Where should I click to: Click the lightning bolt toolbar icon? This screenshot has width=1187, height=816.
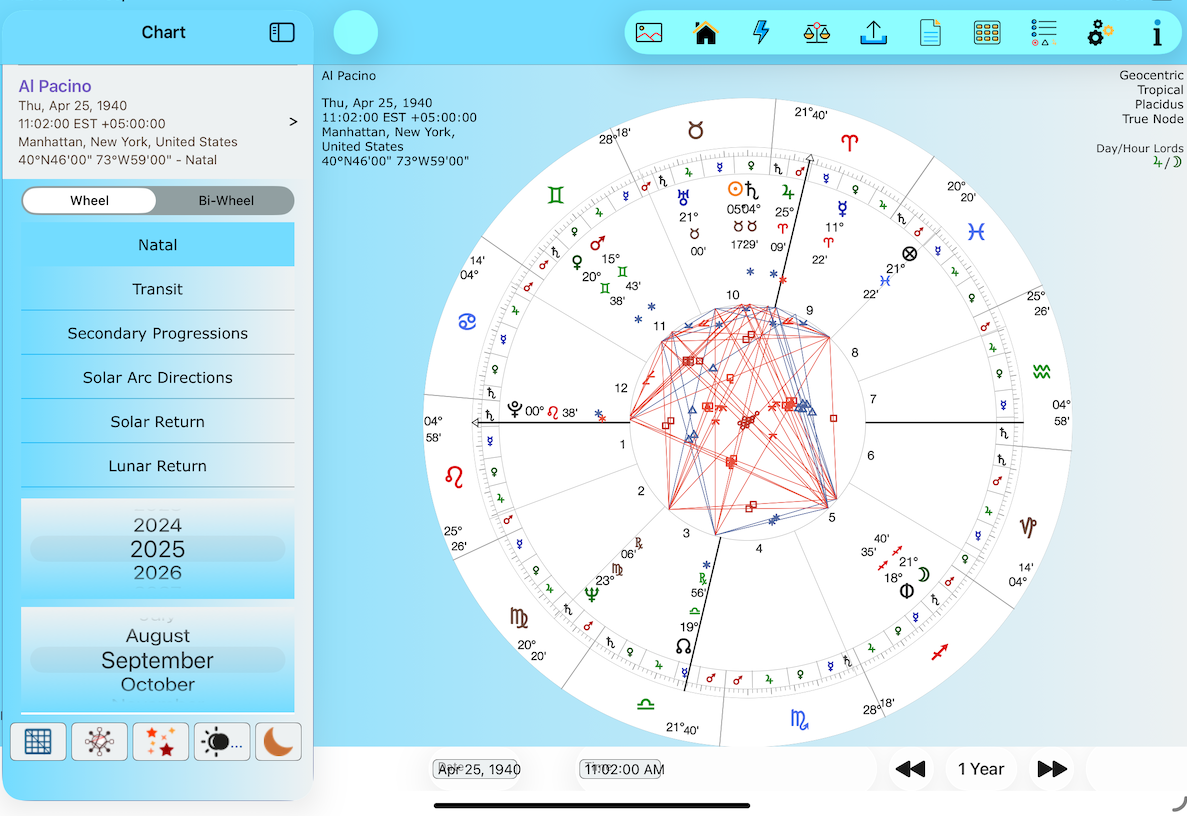[761, 32]
